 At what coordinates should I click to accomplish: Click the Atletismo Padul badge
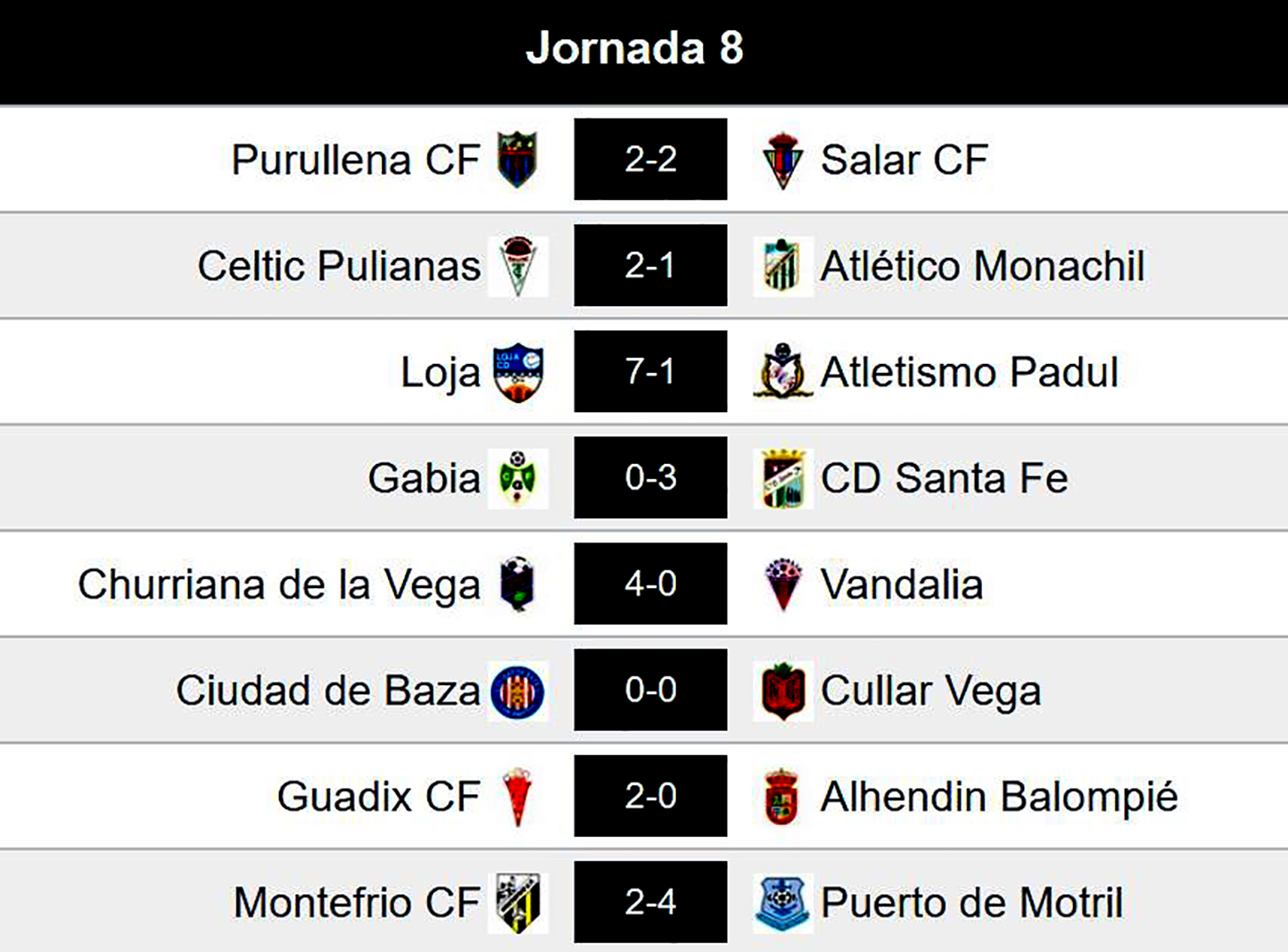[x=782, y=372]
